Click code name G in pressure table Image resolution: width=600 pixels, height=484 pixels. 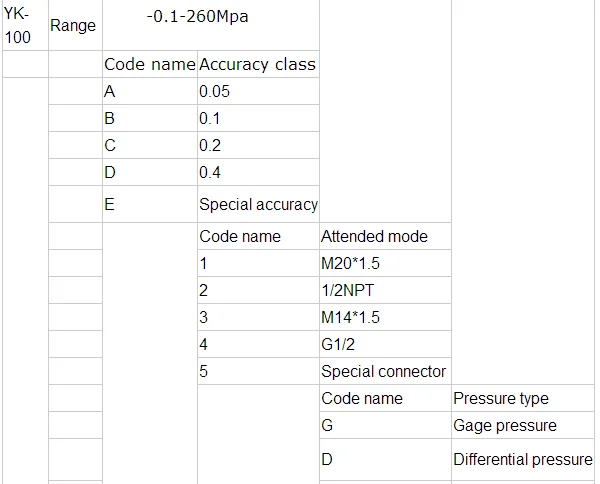385,425
